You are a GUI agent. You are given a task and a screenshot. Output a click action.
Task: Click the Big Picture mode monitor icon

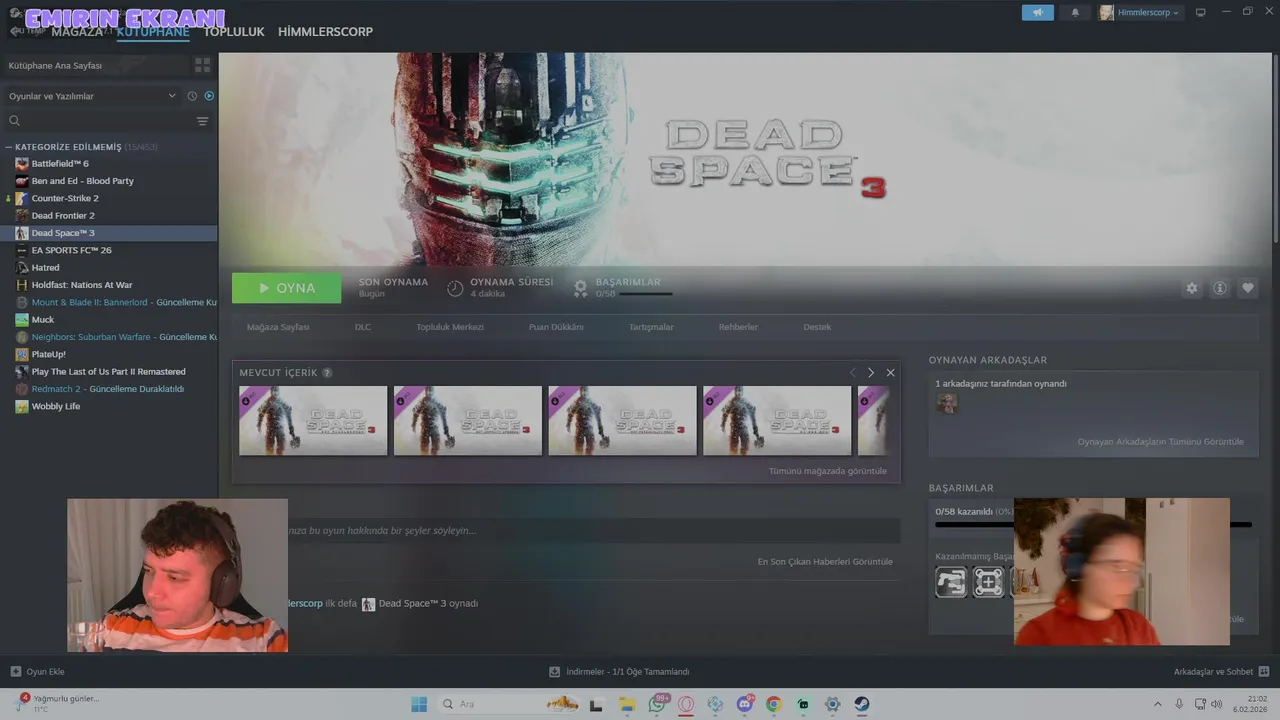pyautogui.click(x=1201, y=12)
